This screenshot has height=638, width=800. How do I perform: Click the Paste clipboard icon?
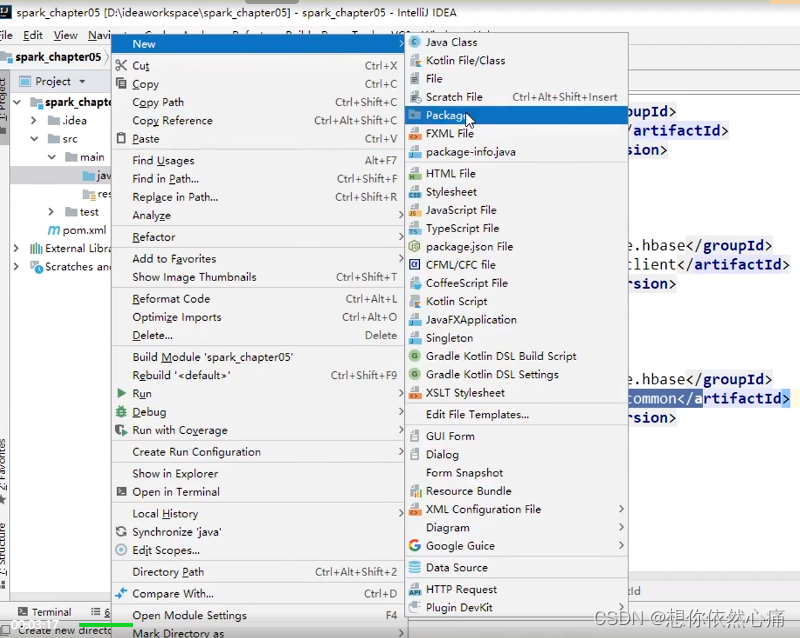pyautogui.click(x=121, y=138)
